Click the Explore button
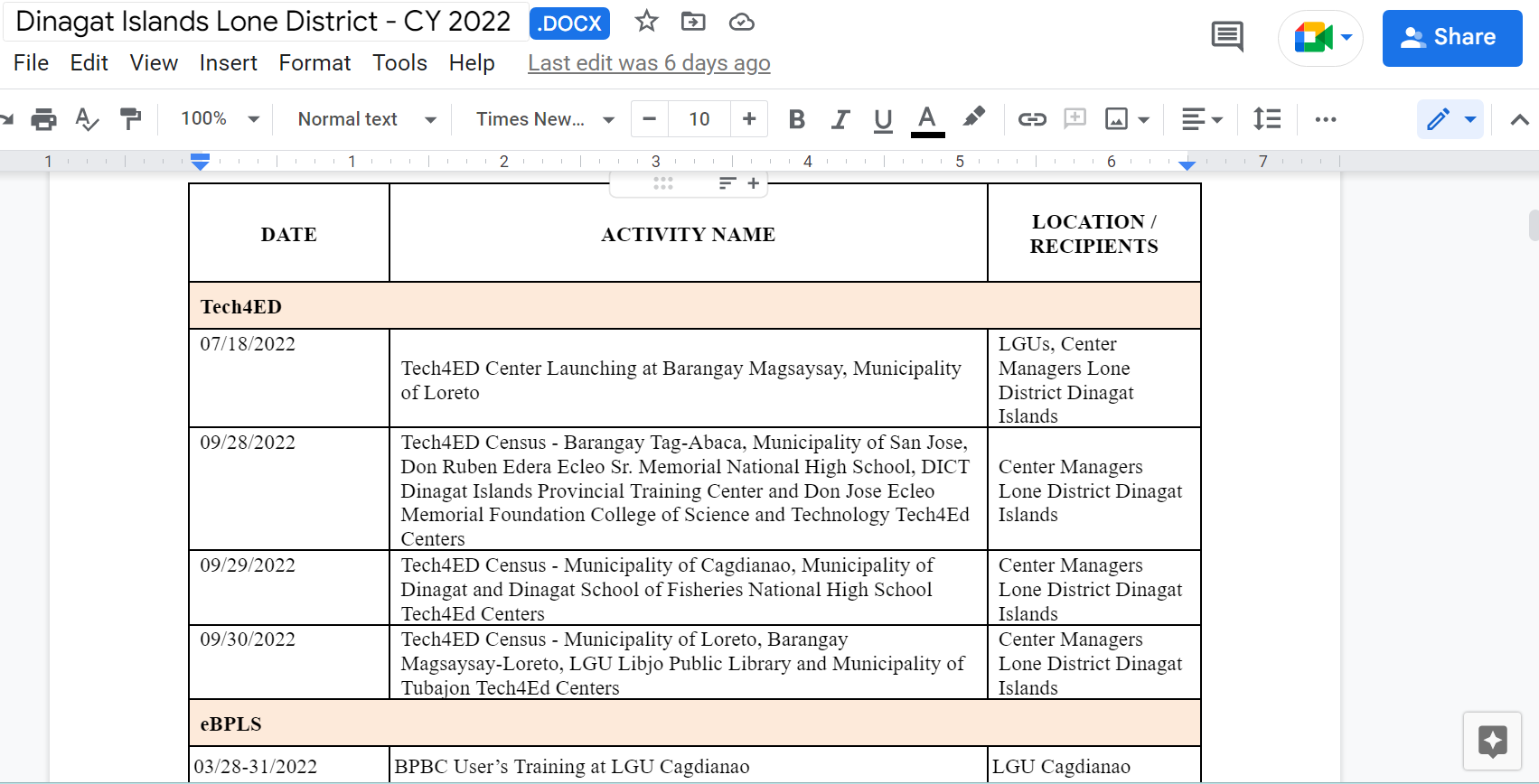1539x784 pixels. [x=1492, y=741]
